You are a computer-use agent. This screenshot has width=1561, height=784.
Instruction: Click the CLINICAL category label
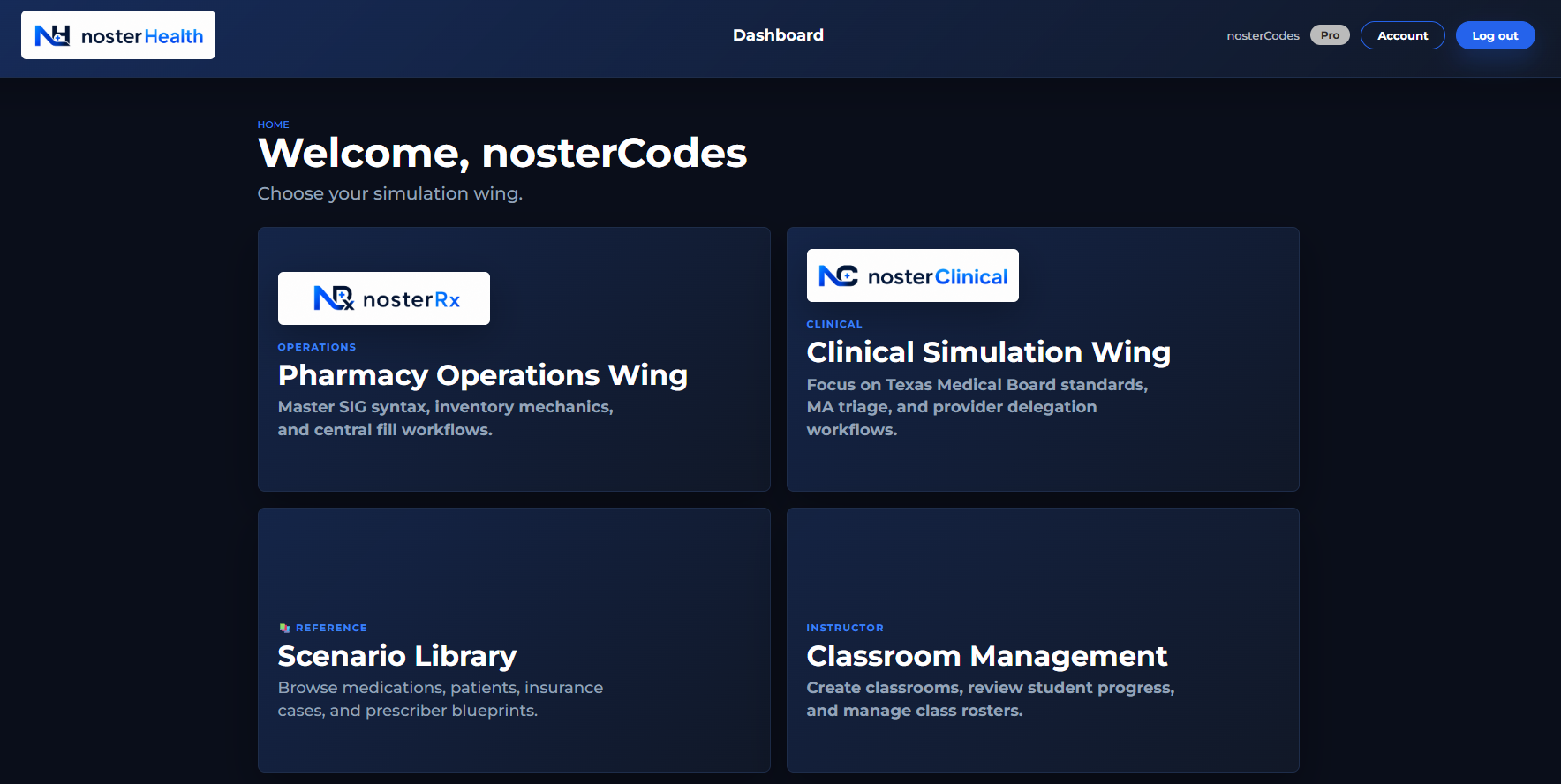click(834, 324)
